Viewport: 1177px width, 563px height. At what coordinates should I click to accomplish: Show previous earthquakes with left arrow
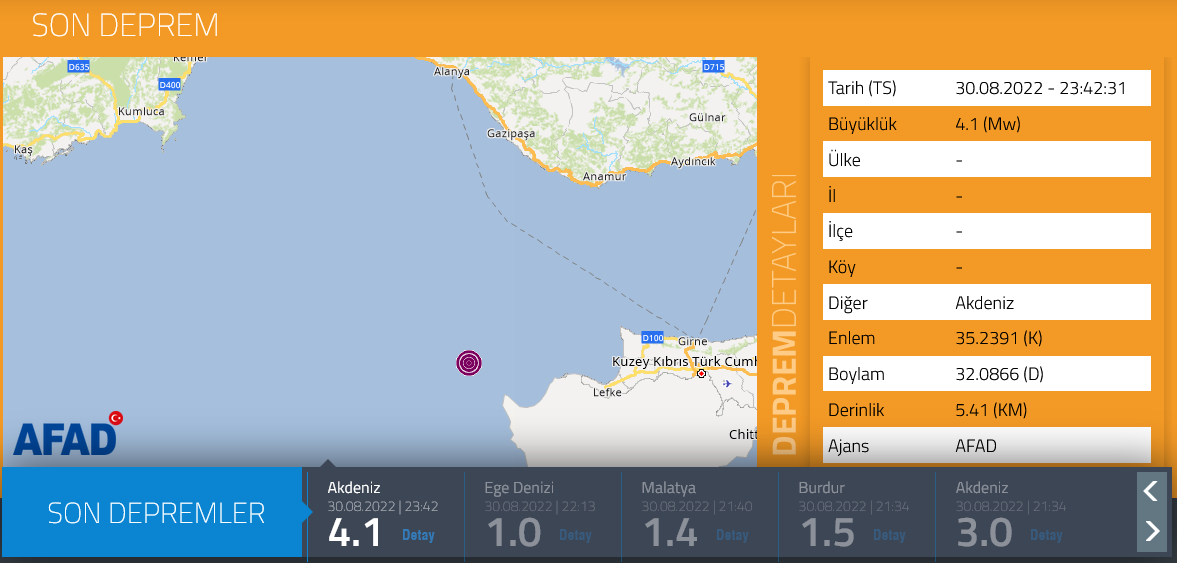pyautogui.click(x=1151, y=490)
